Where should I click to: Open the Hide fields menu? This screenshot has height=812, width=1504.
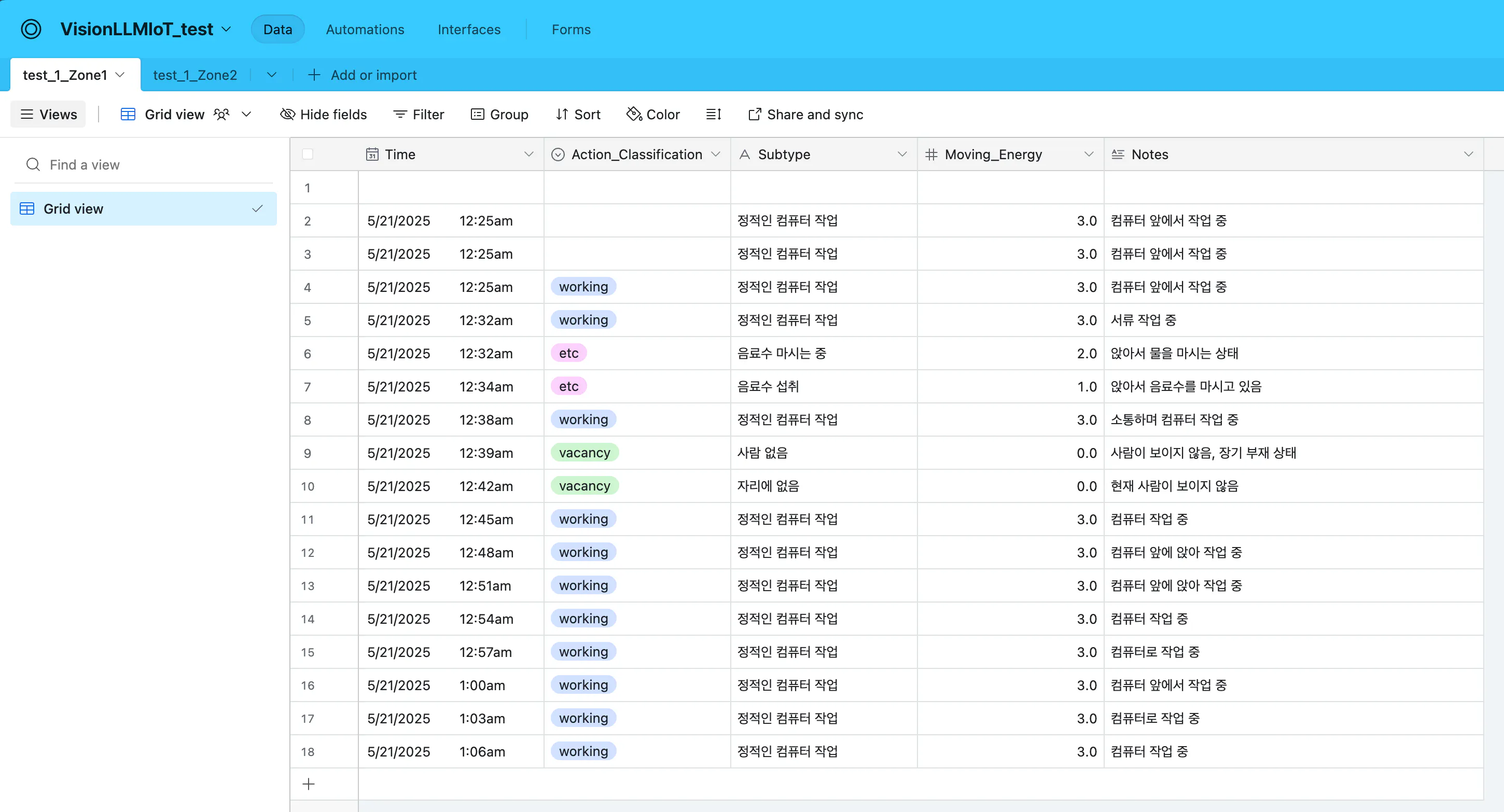click(x=324, y=115)
